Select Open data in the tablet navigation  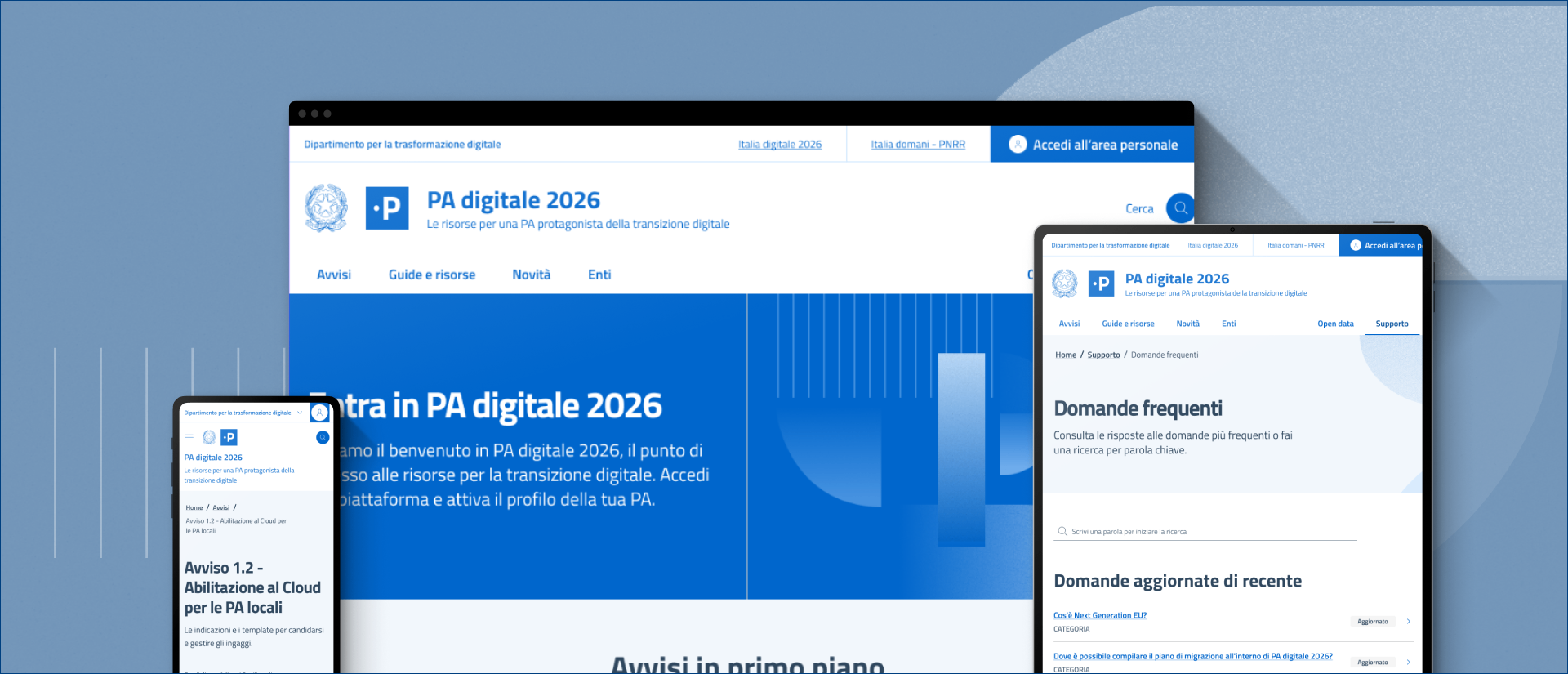point(1335,324)
